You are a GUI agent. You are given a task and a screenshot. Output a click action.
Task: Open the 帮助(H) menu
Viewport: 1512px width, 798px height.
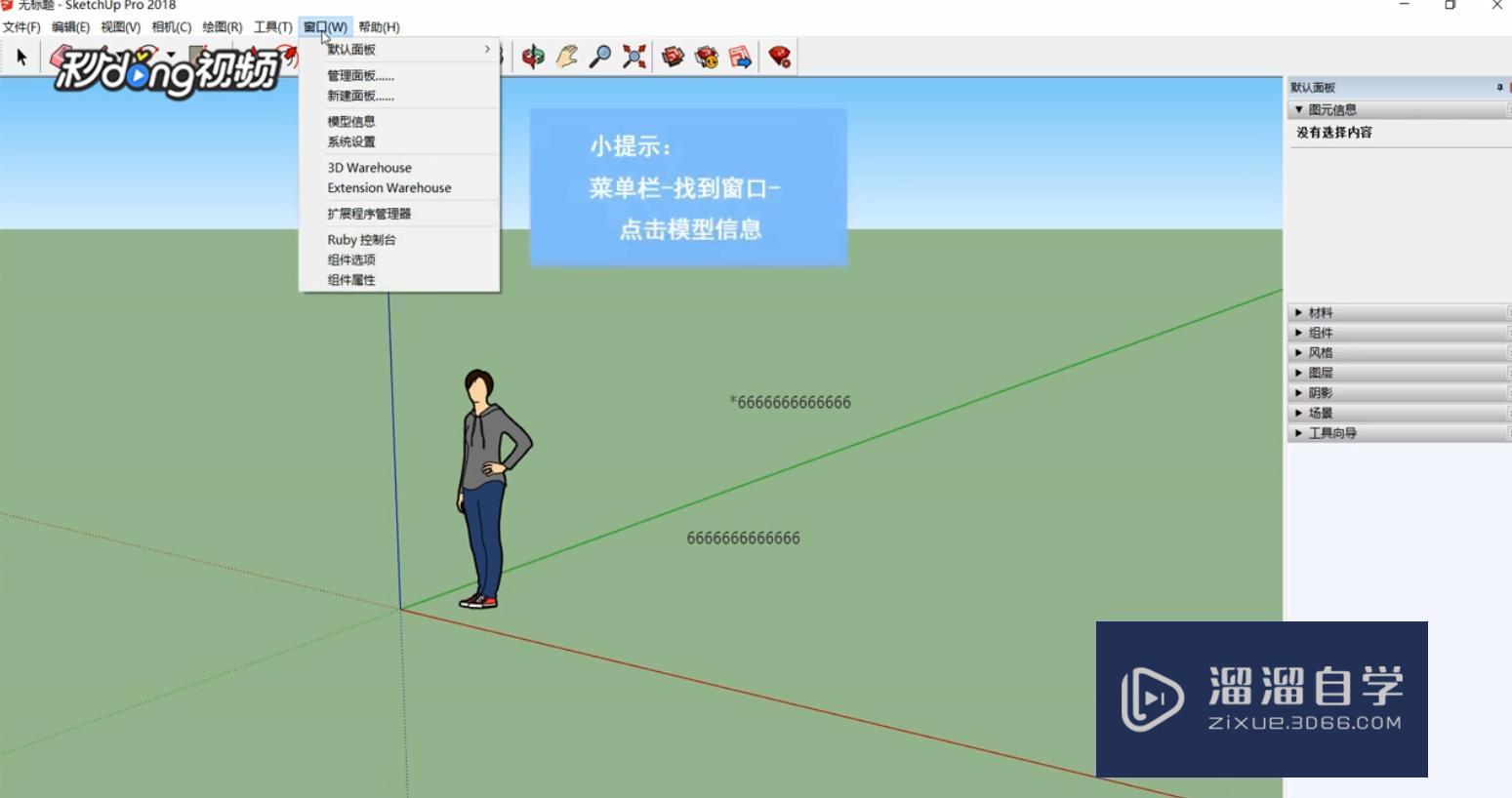[x=379, y=27]
